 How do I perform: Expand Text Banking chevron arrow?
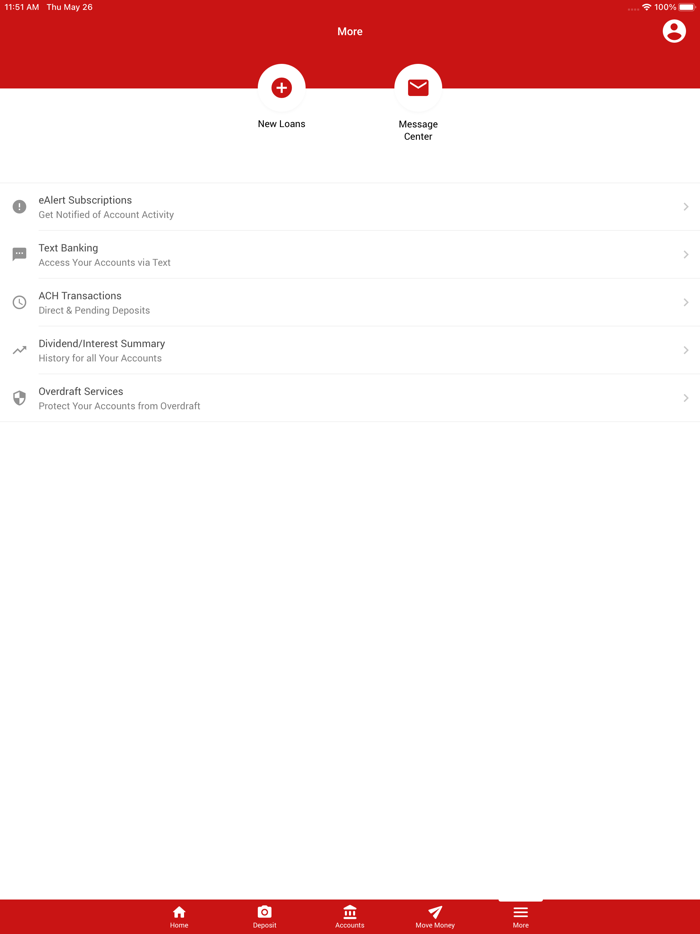(686, 254)
